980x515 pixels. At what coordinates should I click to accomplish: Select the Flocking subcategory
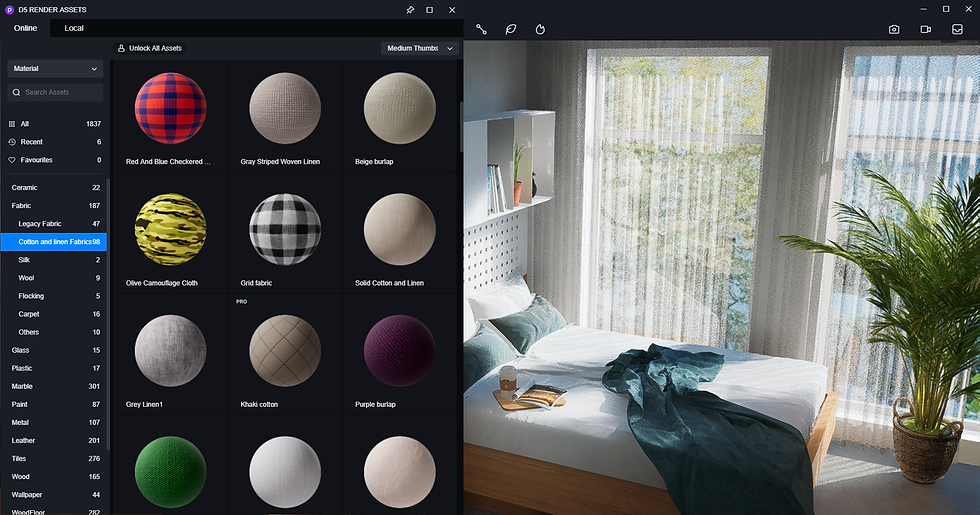[x=54, y=296]
